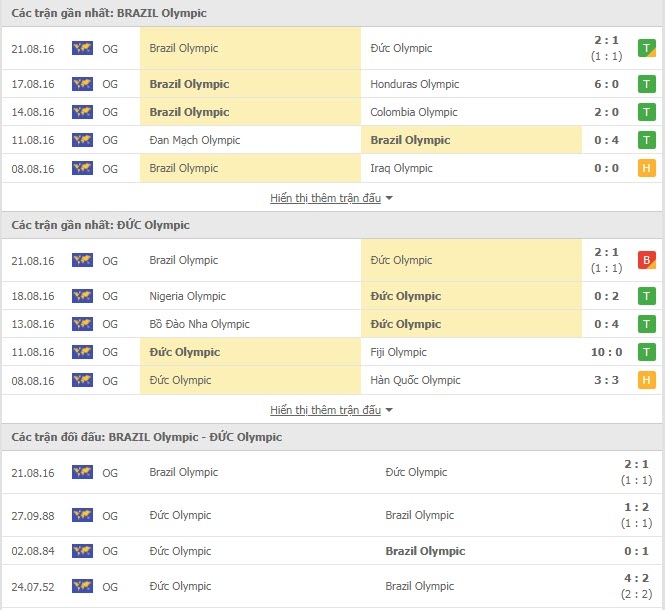Click the world flag icon on the 27.09.88 row
The width and height of the screenshot is (665, 610).
(82, 515)
